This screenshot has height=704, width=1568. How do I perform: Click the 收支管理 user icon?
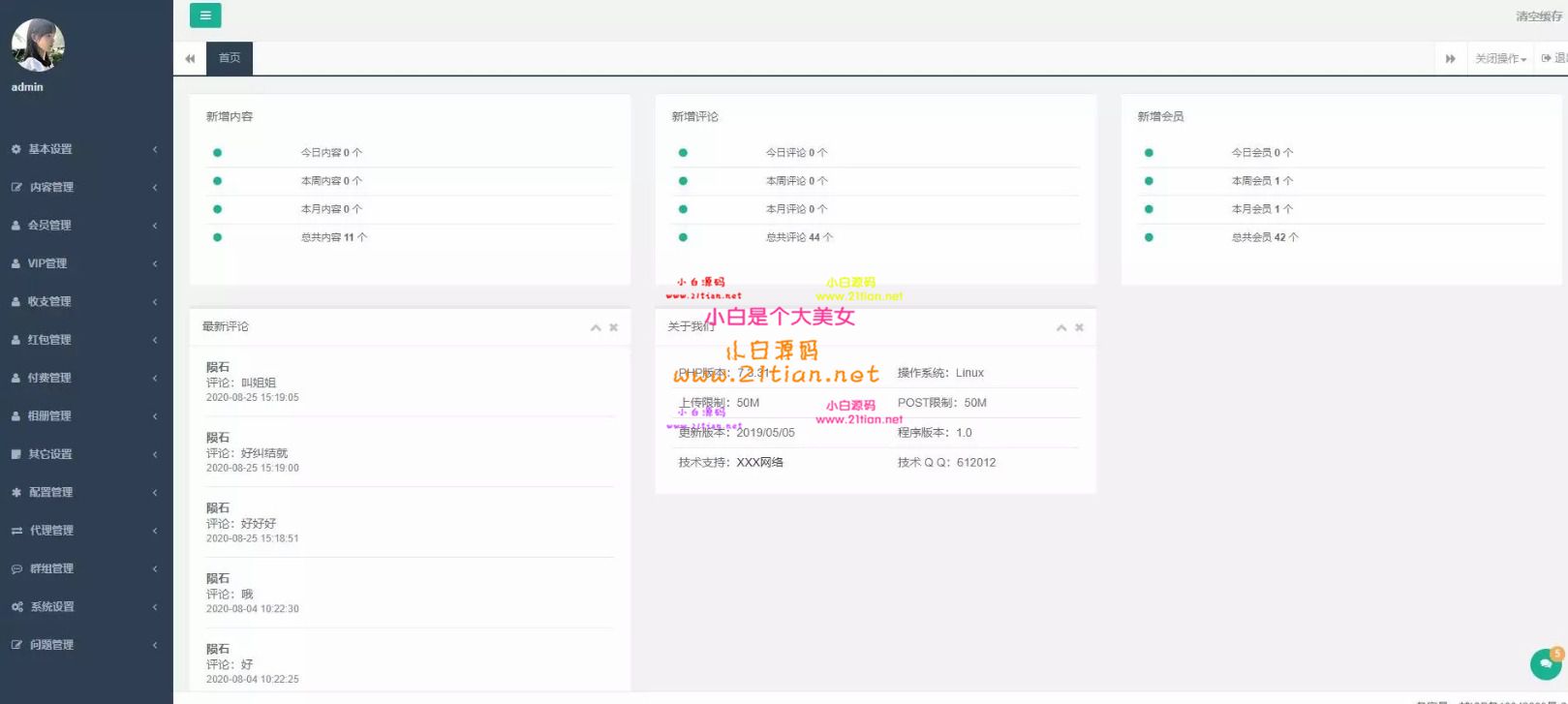[x=15, y=301]
